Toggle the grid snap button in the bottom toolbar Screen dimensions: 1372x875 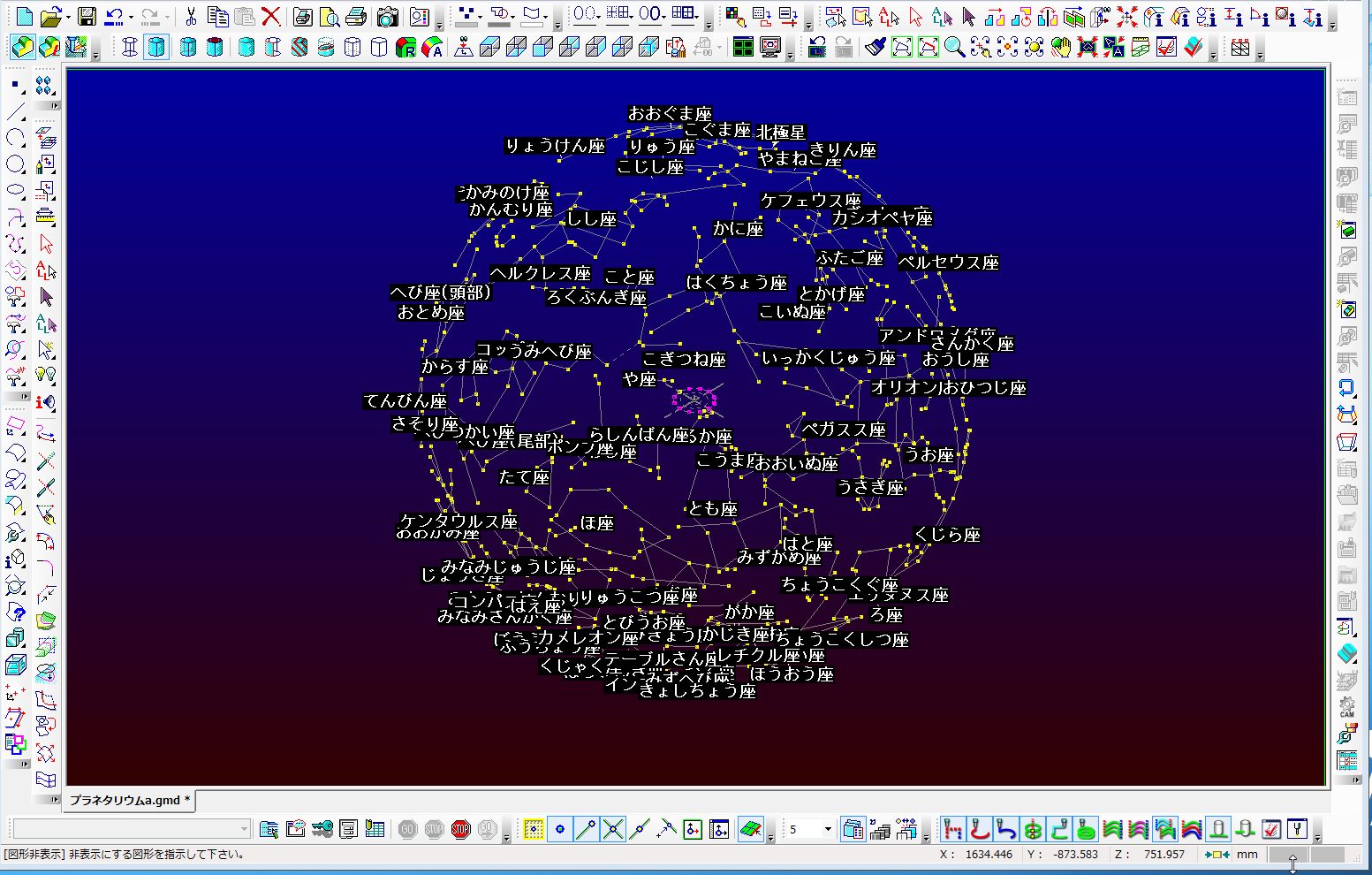click(x=534, y=829)
